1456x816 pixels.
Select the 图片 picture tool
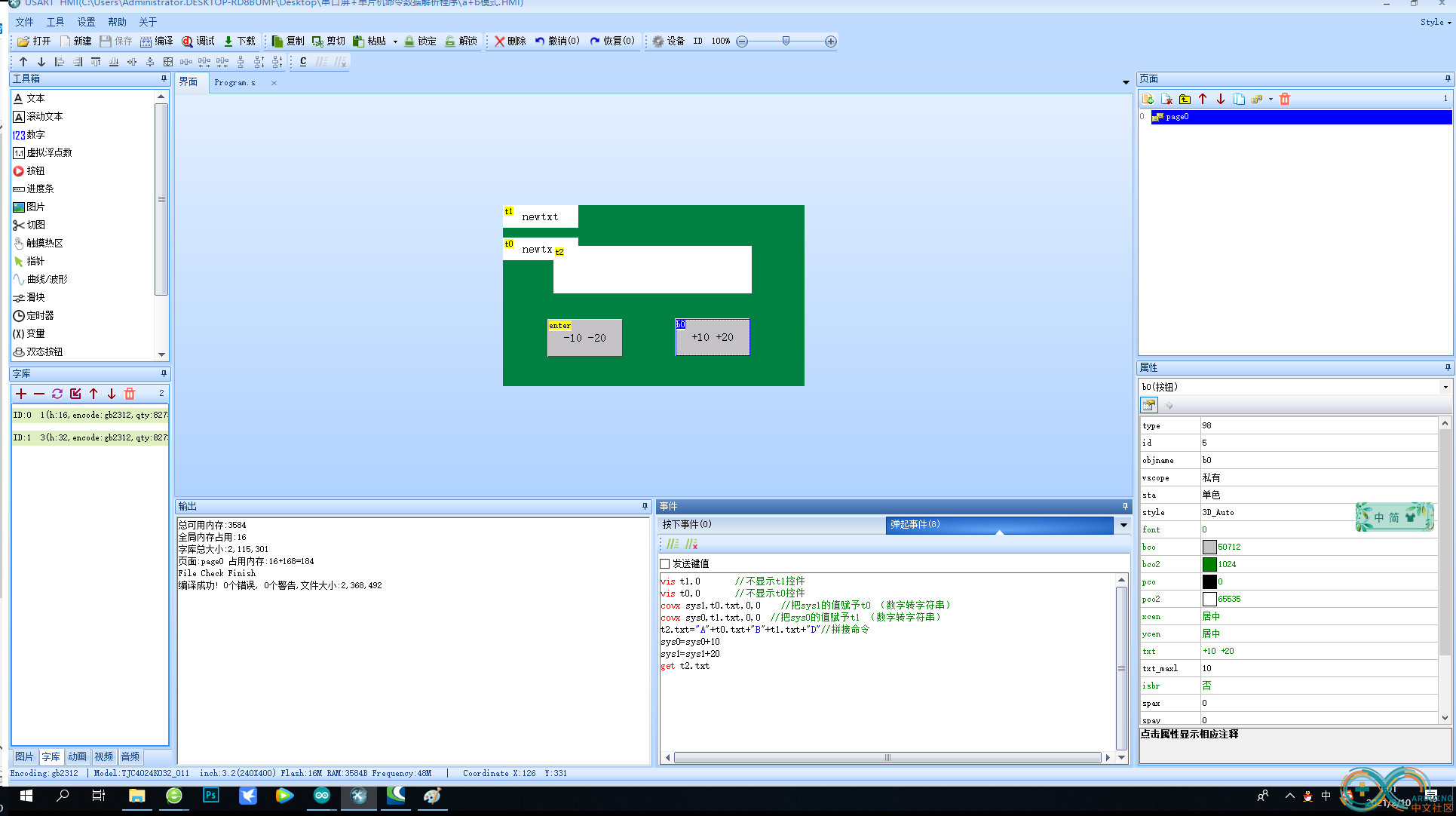(x=29, y=207)
